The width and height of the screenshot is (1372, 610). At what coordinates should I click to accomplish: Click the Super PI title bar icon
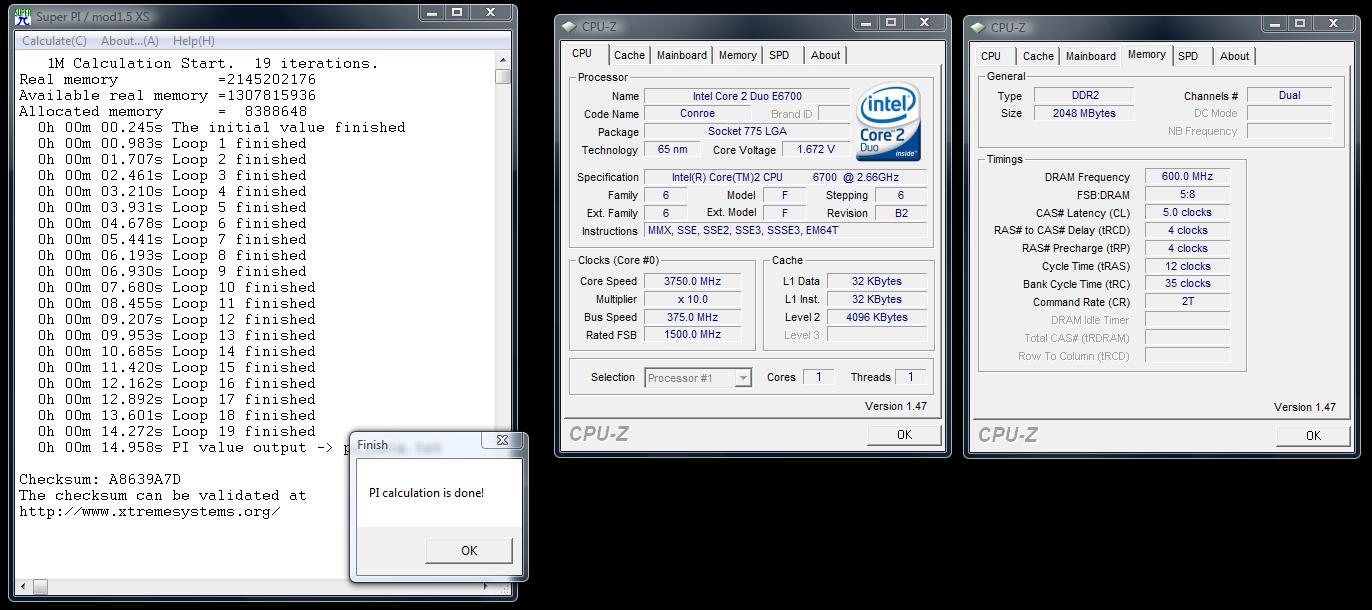click(x=22, y=16)
